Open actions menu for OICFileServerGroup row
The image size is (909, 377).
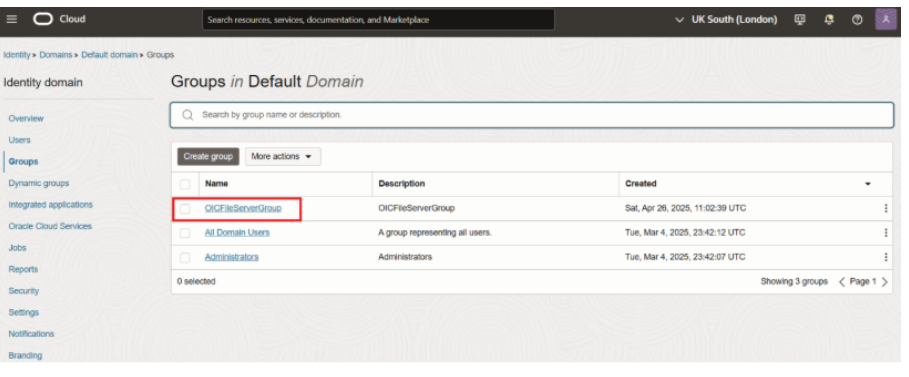click(885, 208)
